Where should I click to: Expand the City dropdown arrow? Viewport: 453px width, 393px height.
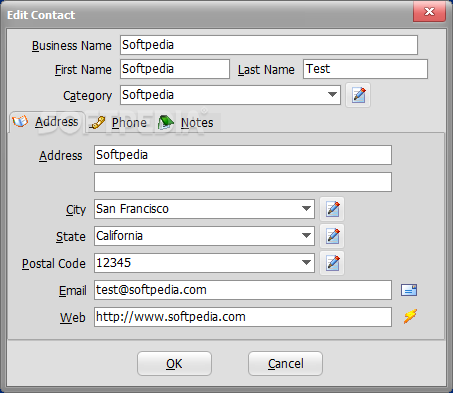coord(306,209)
